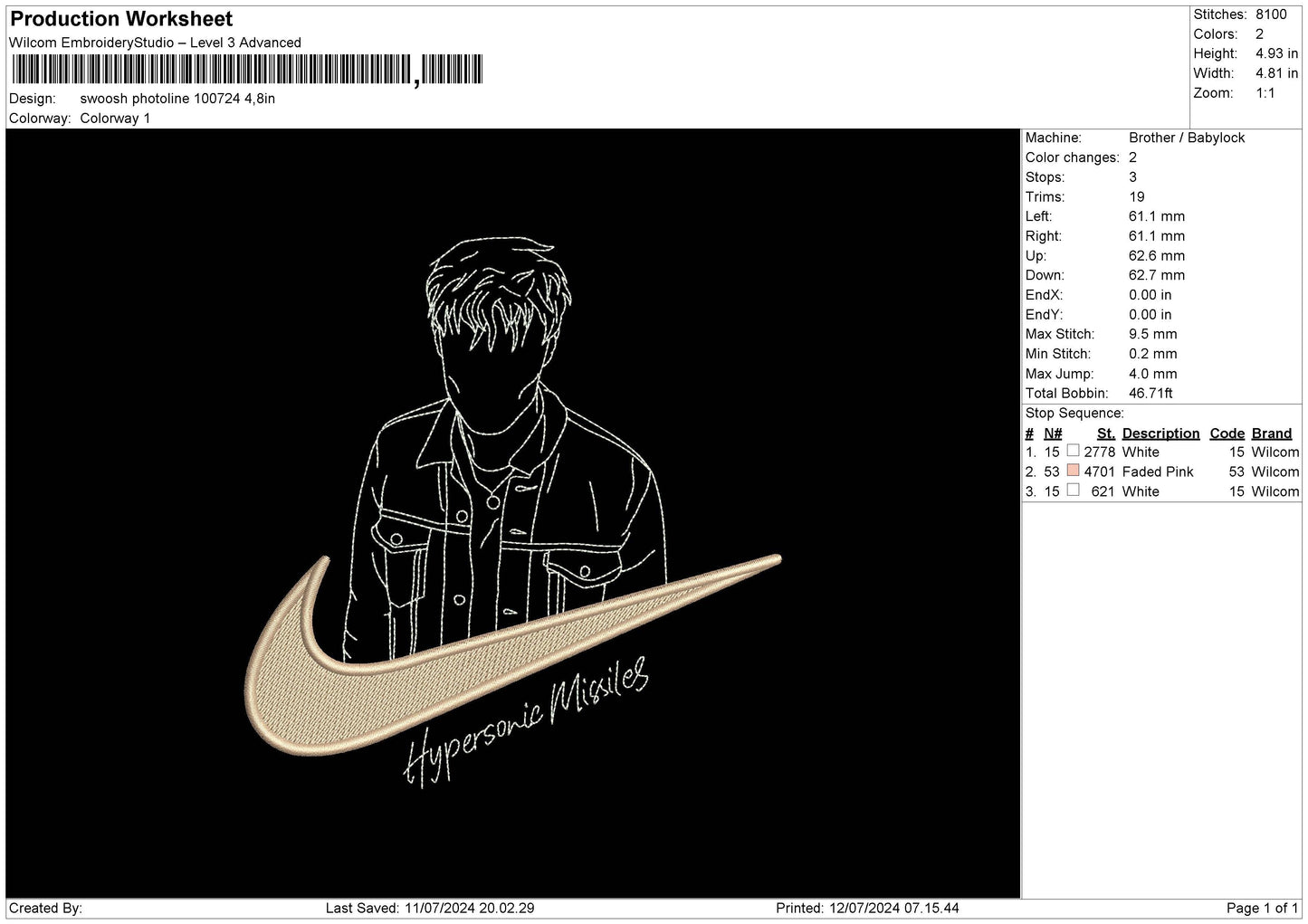Click the EndY value '0.00 in'
This screenshot has height=924, width=1308.
[x=1150, y=315]
